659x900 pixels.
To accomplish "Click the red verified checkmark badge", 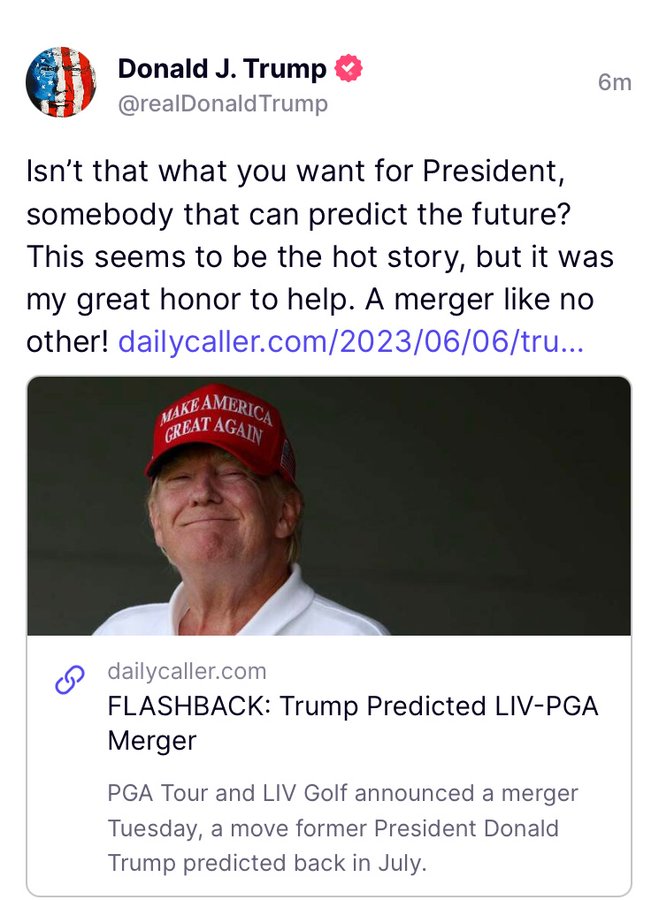I will tap(349, 68).
